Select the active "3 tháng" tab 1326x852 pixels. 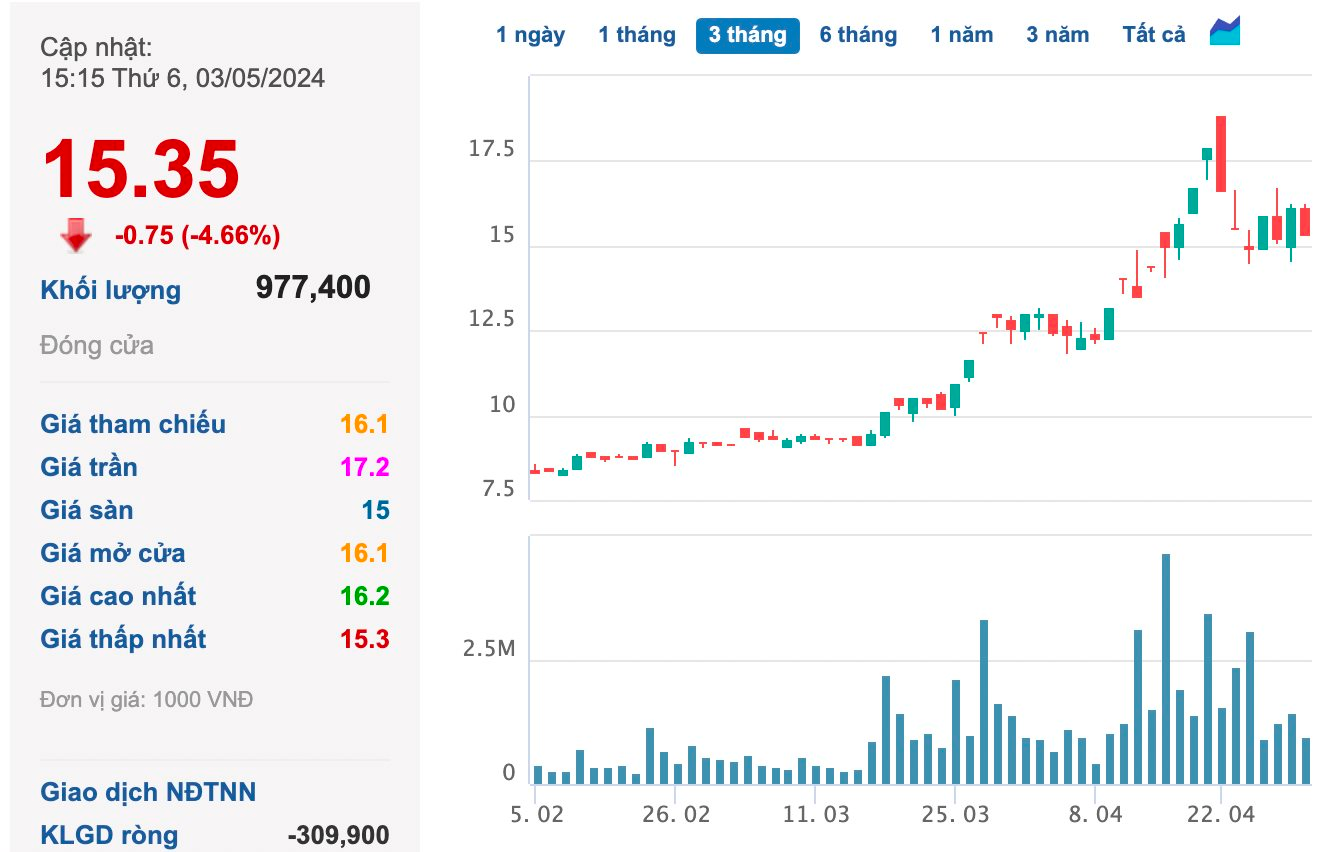747,35
